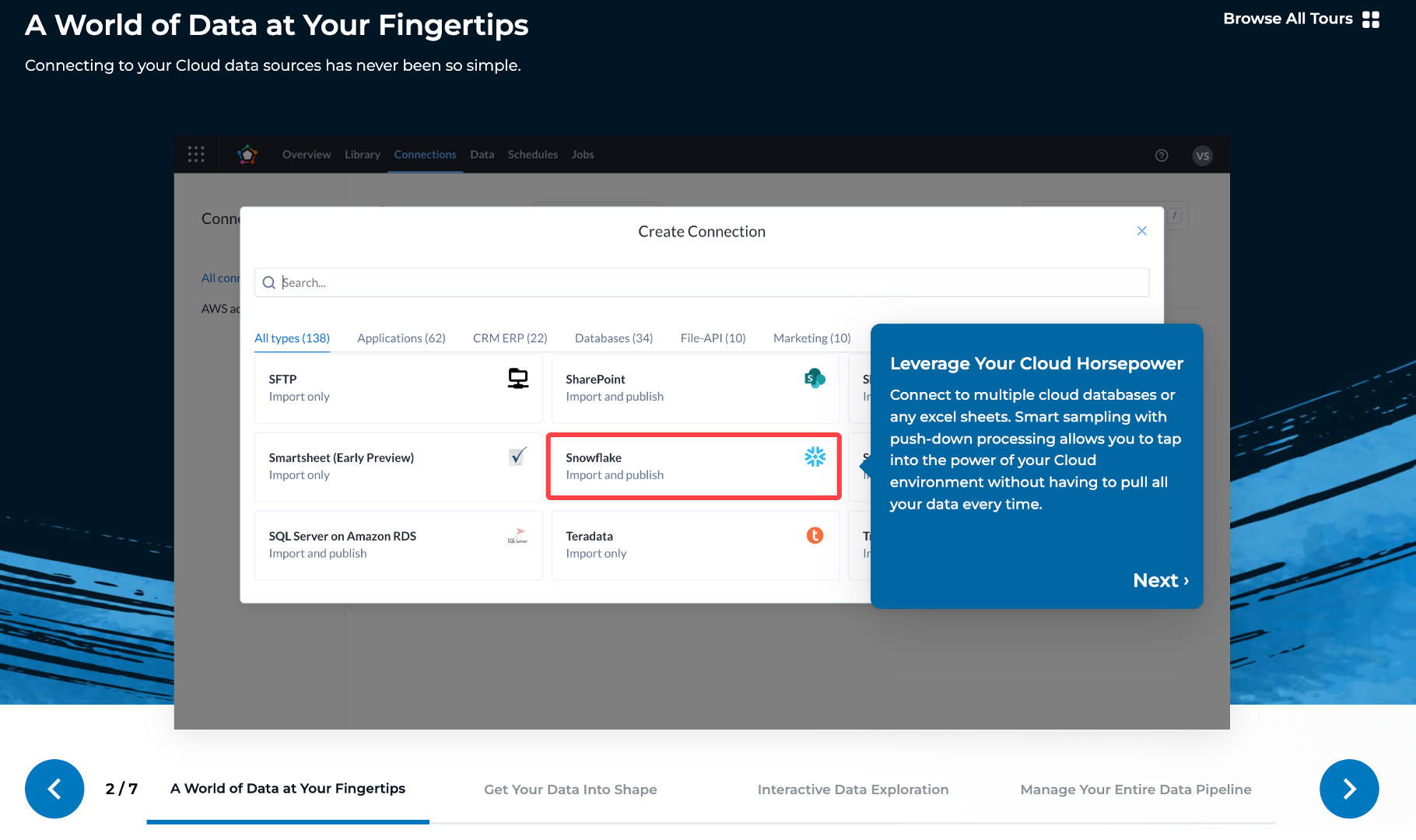
Task: Click the SQL Server on Amazon RDS icon
Action: click(x=517, y=536)
